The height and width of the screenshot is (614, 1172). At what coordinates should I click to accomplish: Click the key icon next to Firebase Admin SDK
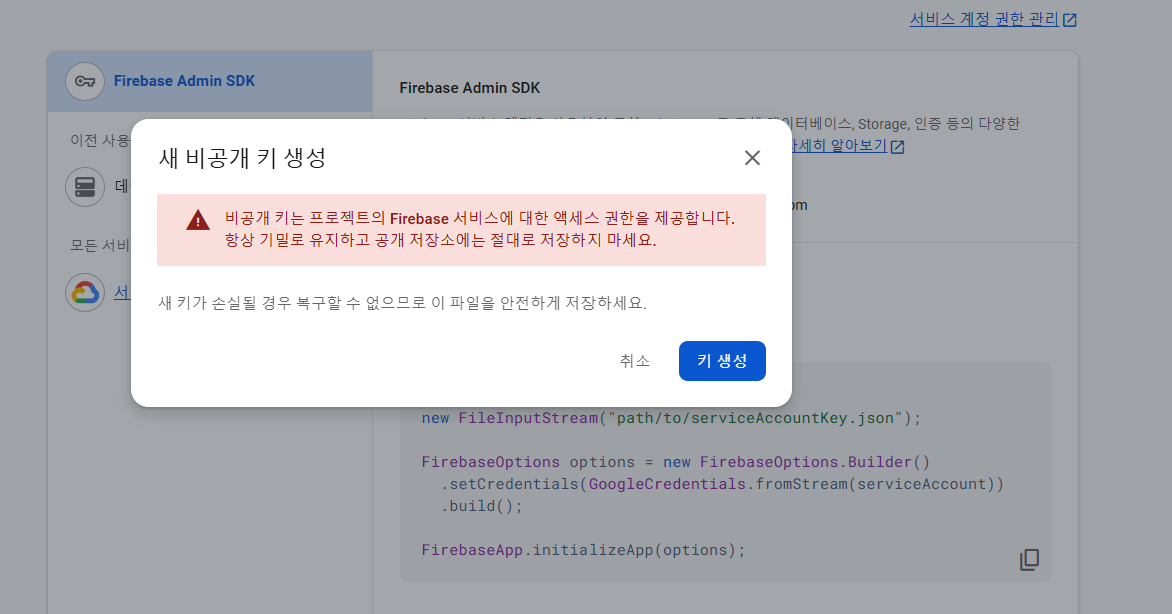tap(85, 82)
